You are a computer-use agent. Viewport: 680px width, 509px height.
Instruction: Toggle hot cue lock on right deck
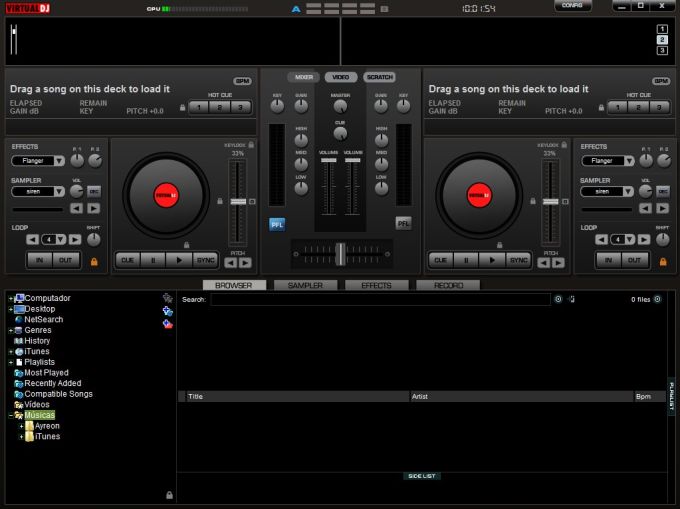coord(602,107)
